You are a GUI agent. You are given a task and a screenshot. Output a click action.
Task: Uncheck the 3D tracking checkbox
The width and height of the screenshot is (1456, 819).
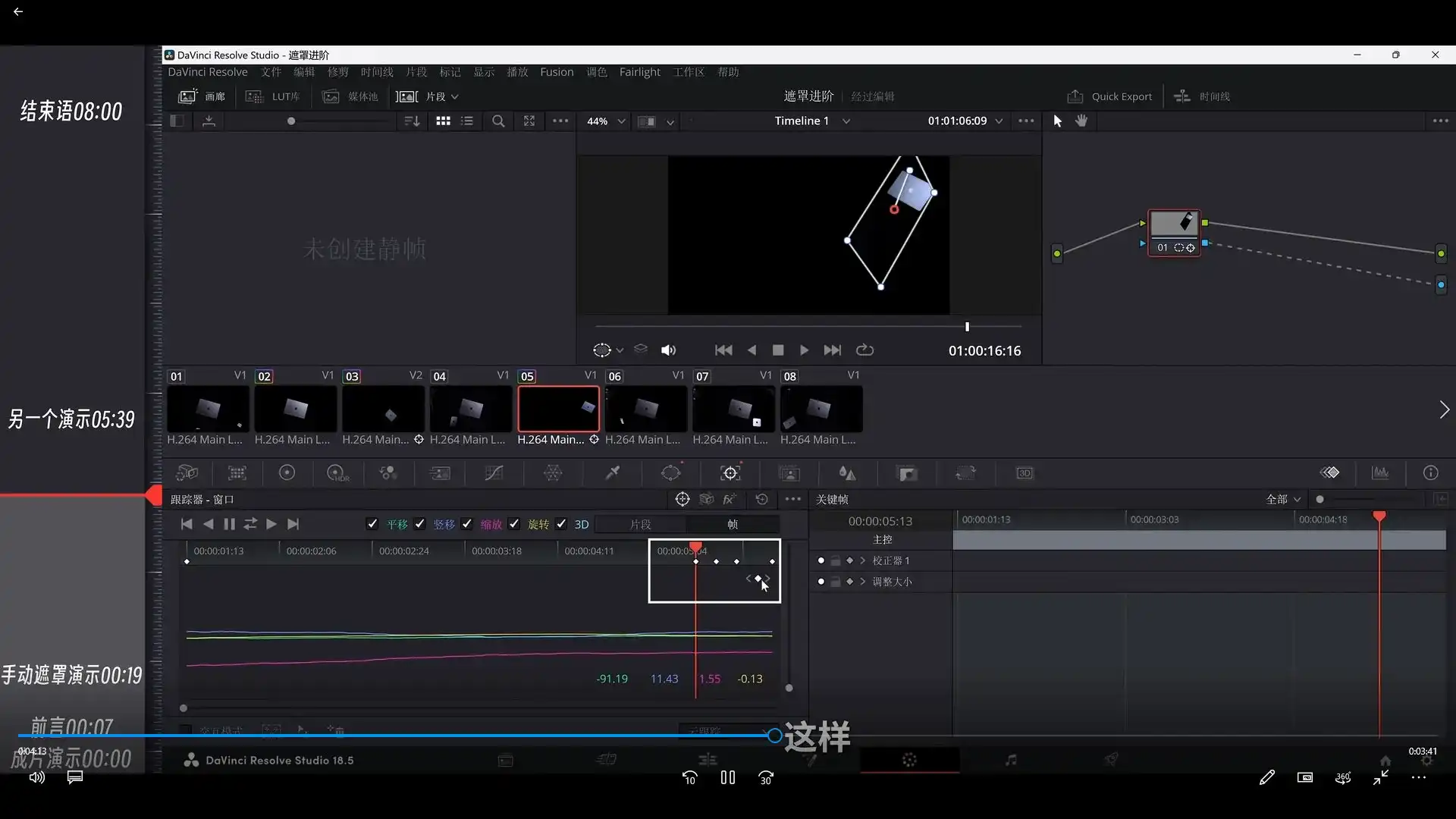561,524
